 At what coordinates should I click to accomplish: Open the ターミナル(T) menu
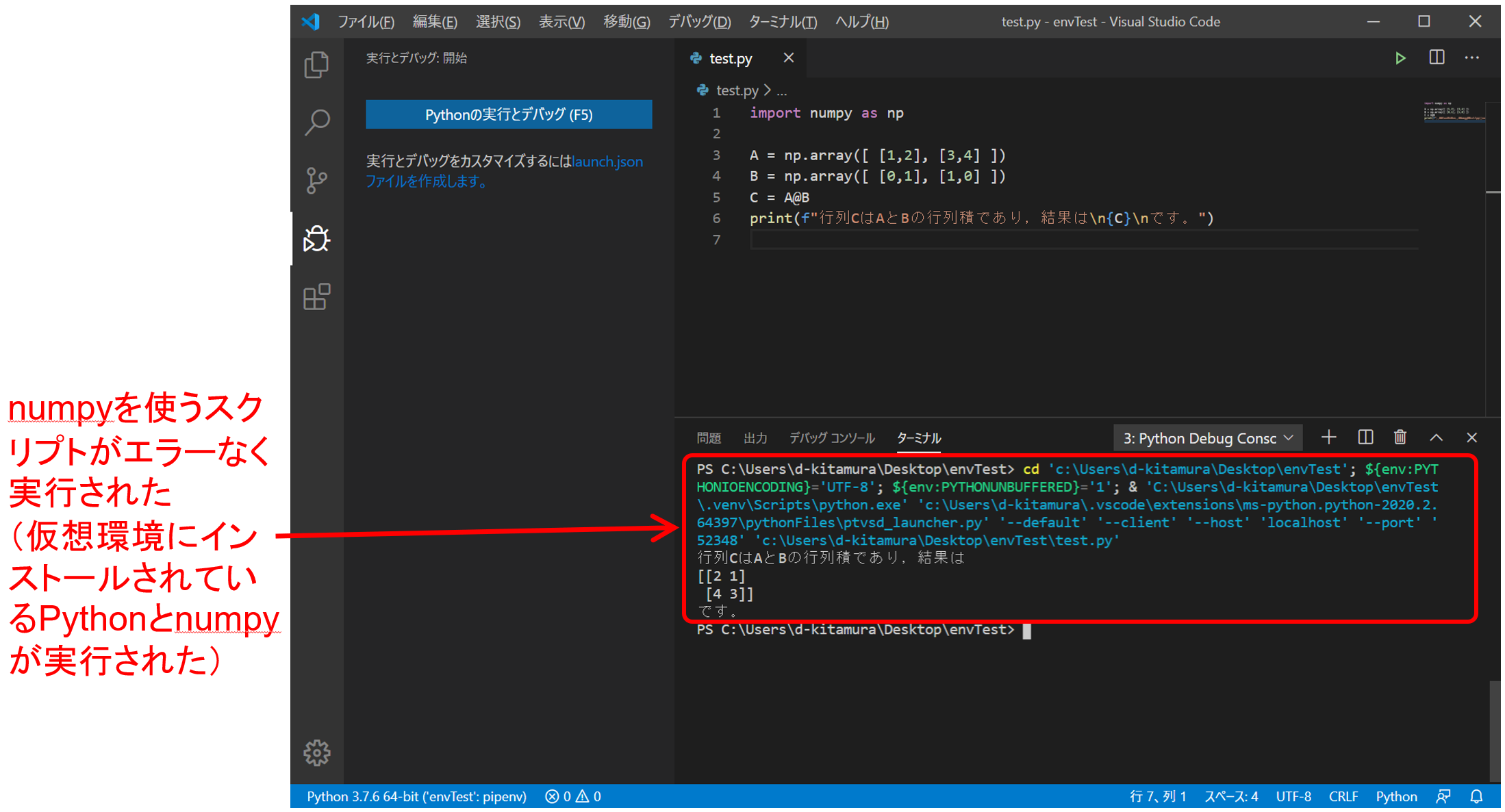point(783,22)
